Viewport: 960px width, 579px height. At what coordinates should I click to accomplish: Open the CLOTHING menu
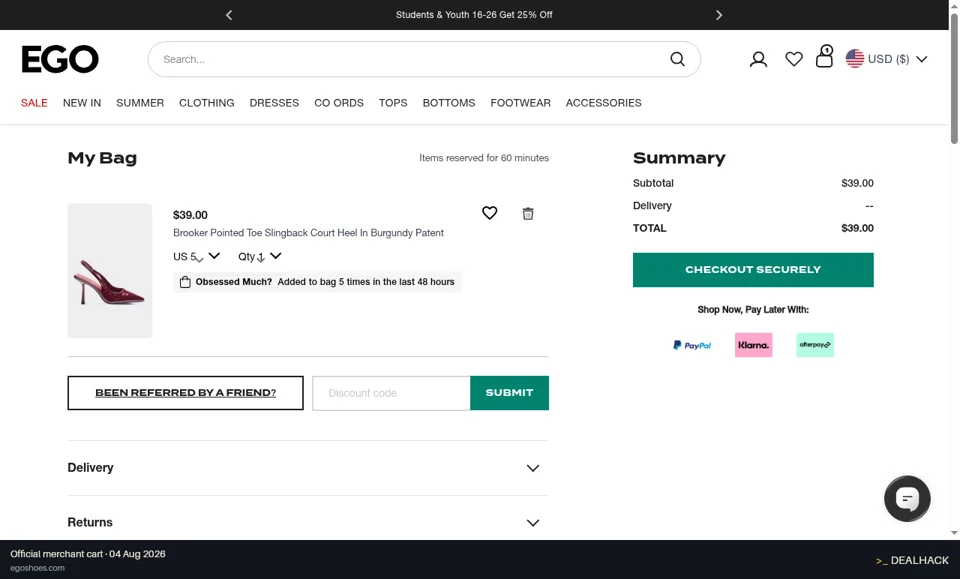206,103
